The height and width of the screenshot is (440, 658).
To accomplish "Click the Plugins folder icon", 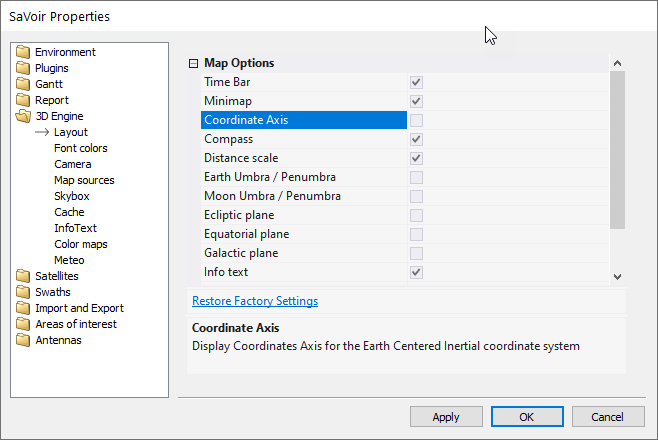I will [x=23, y=68].
